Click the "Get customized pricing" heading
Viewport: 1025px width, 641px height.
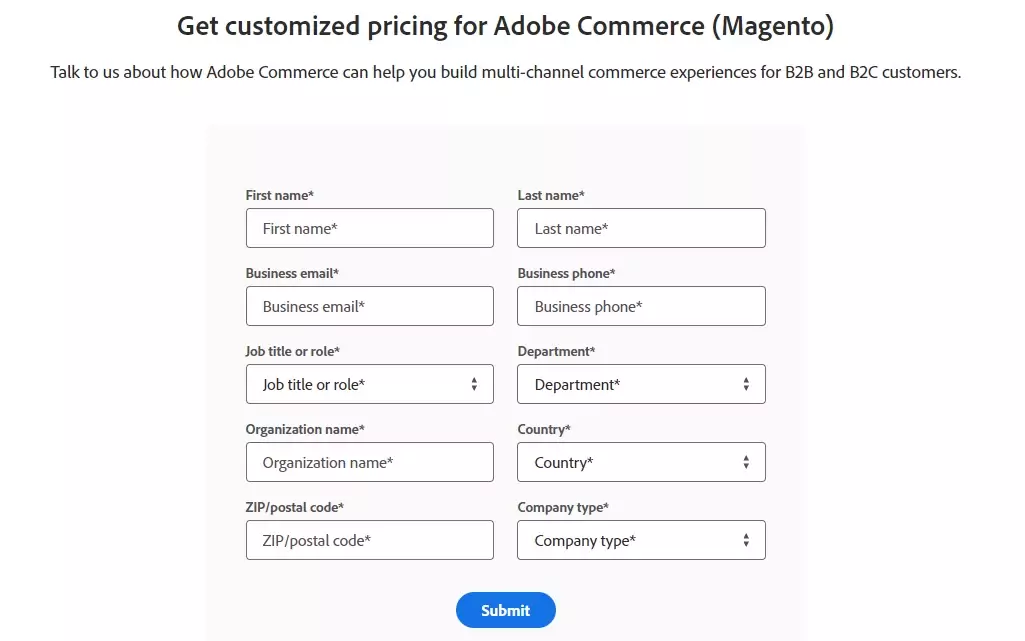coord(505,27)
